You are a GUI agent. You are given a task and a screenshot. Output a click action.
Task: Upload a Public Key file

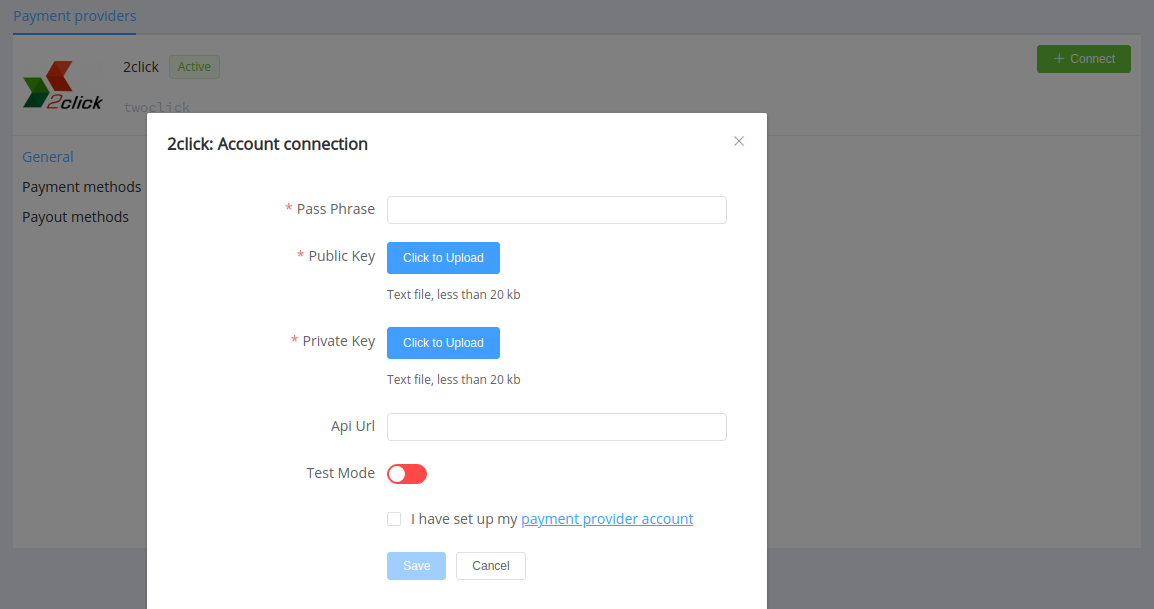click(x=443, y=258)
